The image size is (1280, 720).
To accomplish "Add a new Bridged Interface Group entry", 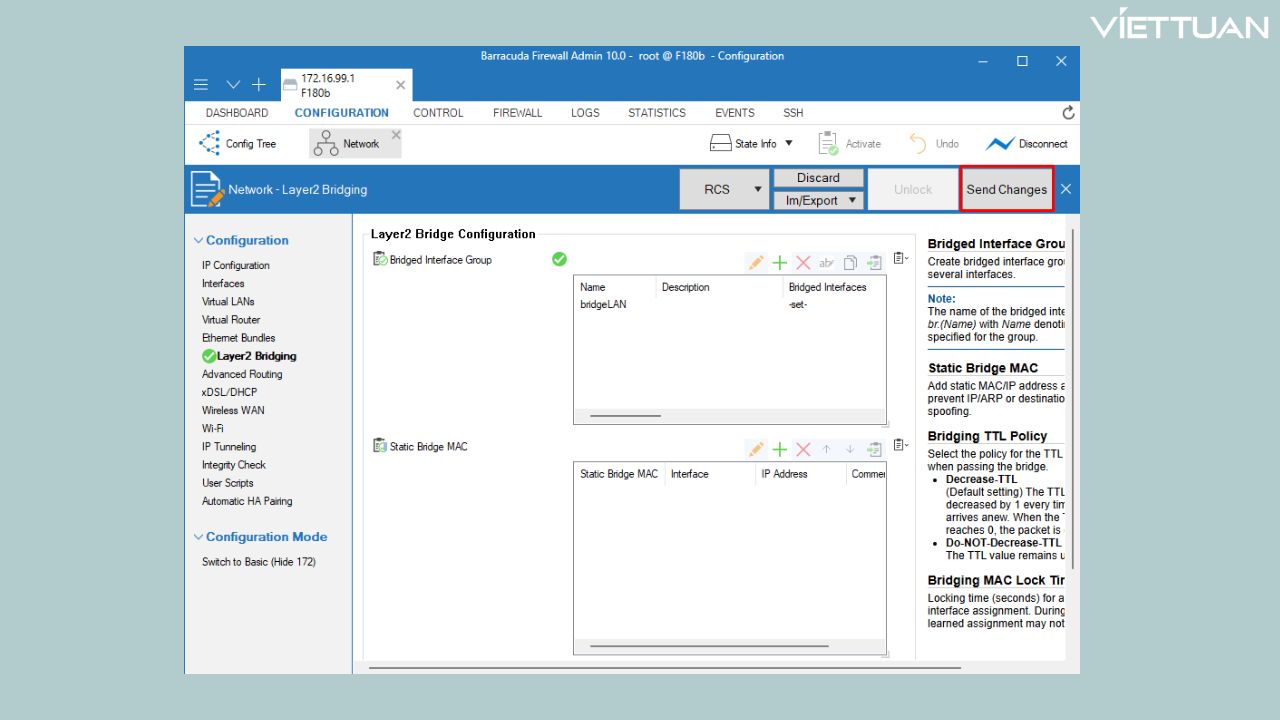I will (x=779, y=263).
